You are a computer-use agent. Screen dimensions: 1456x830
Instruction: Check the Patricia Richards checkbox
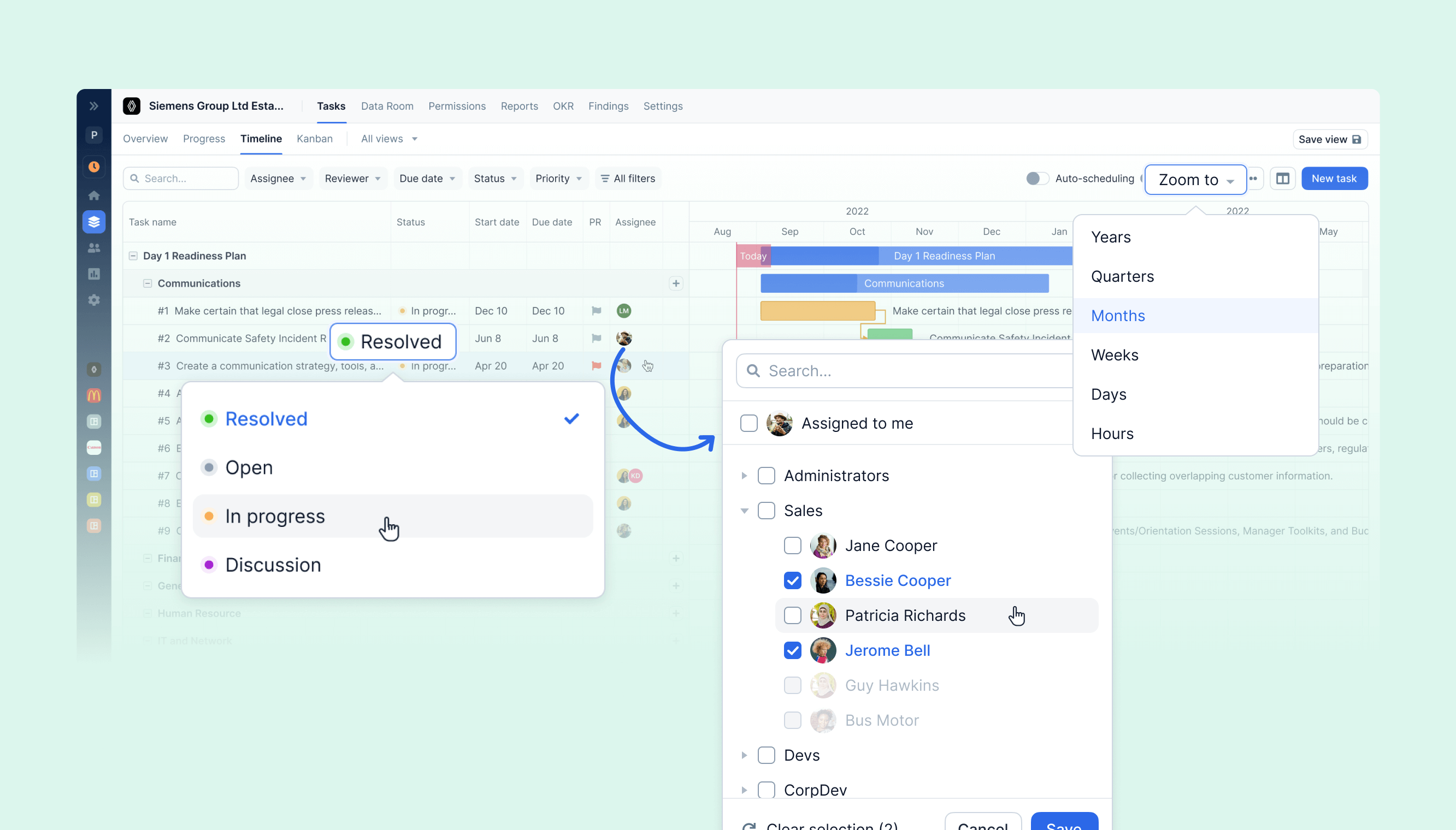click(792, 615)
